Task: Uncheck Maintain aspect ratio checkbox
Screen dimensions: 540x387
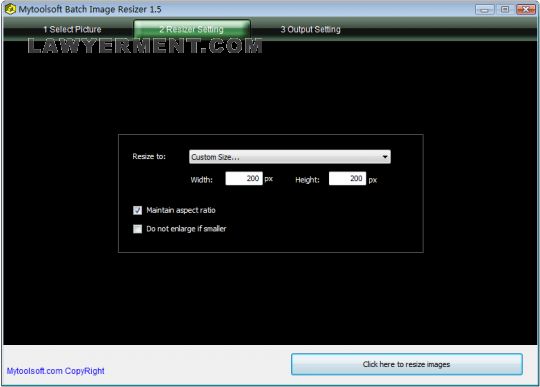Action: pyautogui.click(x=137, y=210)
